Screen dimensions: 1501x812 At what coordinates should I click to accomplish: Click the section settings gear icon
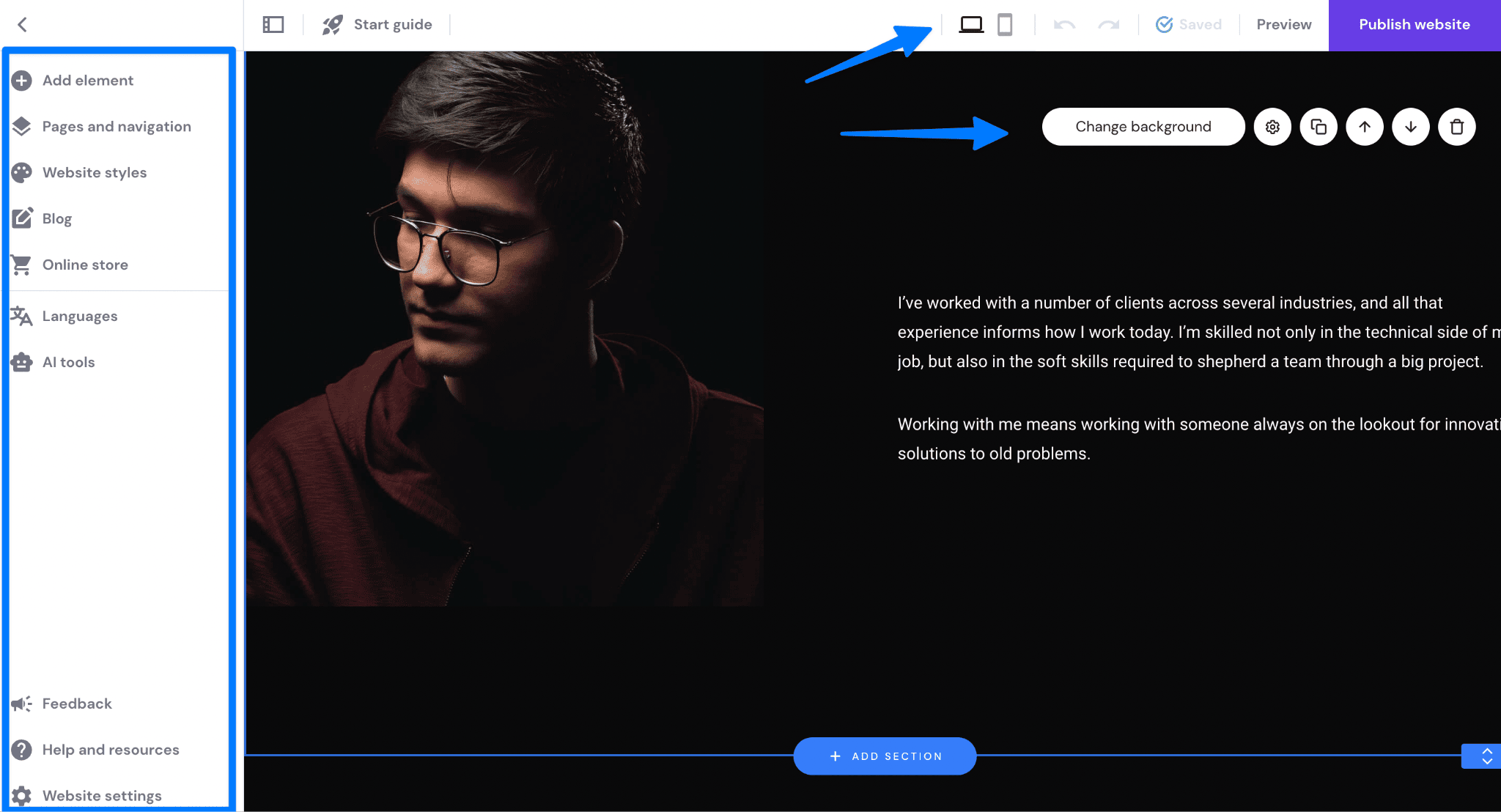[1272, 126]
